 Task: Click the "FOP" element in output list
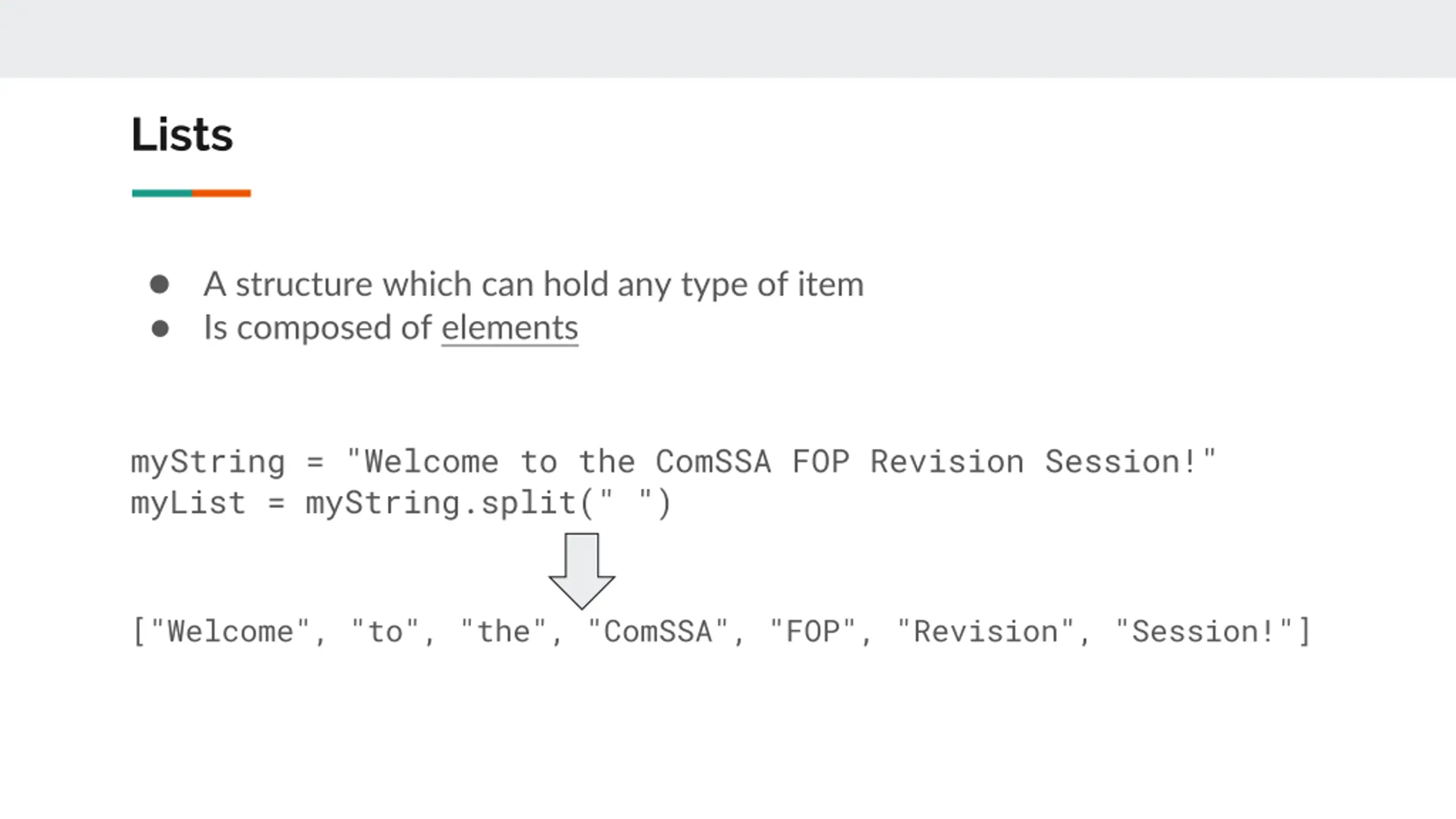coord(812,632)
